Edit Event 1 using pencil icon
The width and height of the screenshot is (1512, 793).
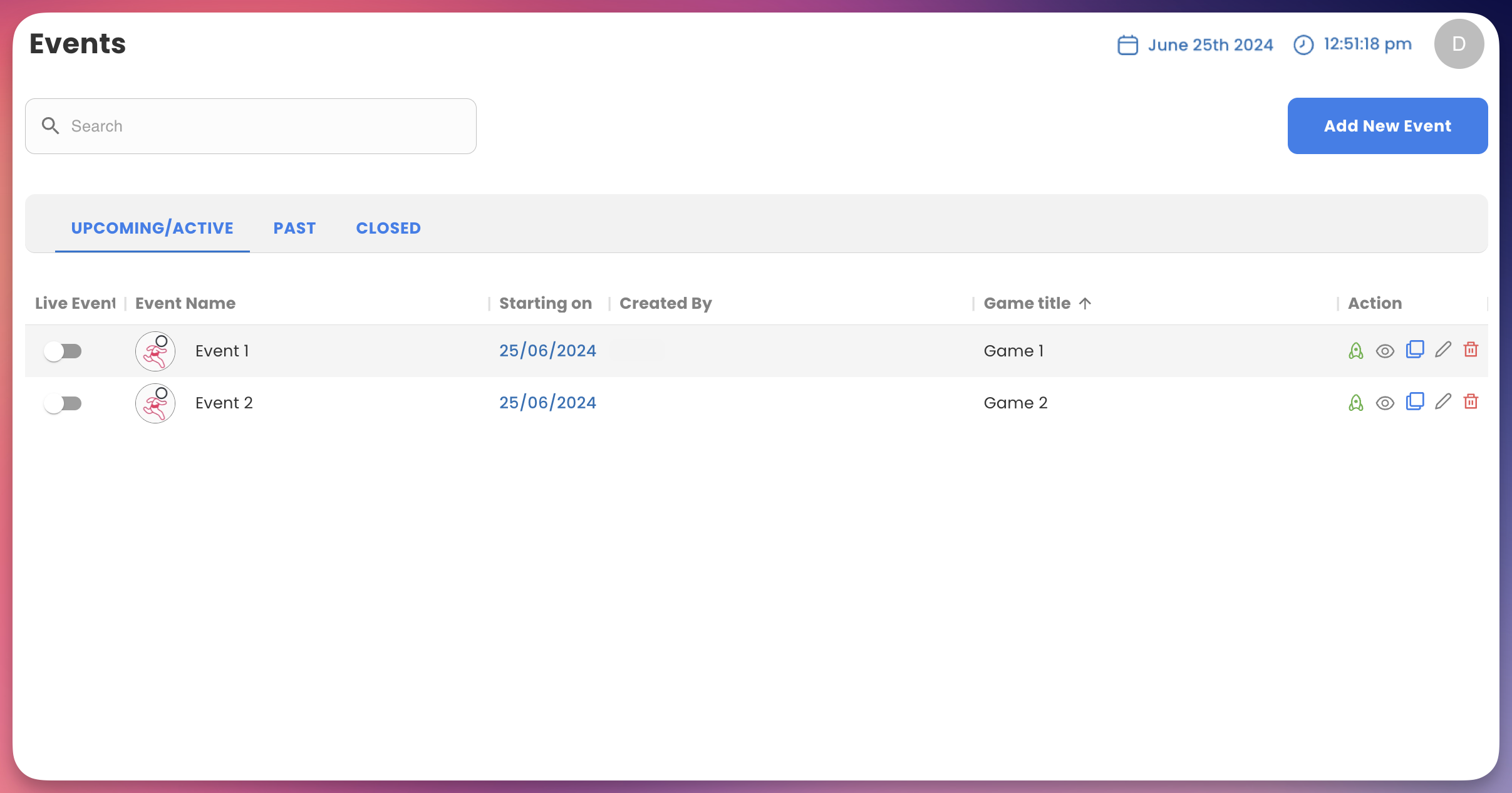point(1443,350)
